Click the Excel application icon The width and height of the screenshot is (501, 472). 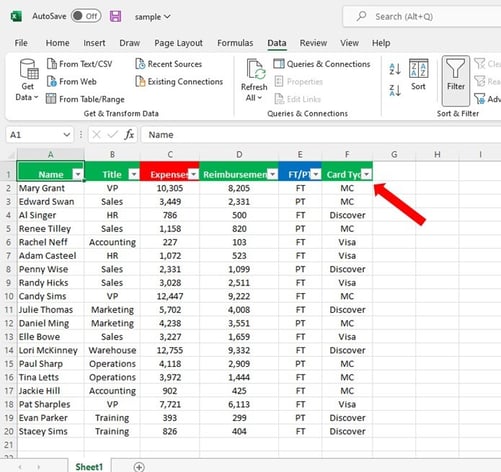16,16
